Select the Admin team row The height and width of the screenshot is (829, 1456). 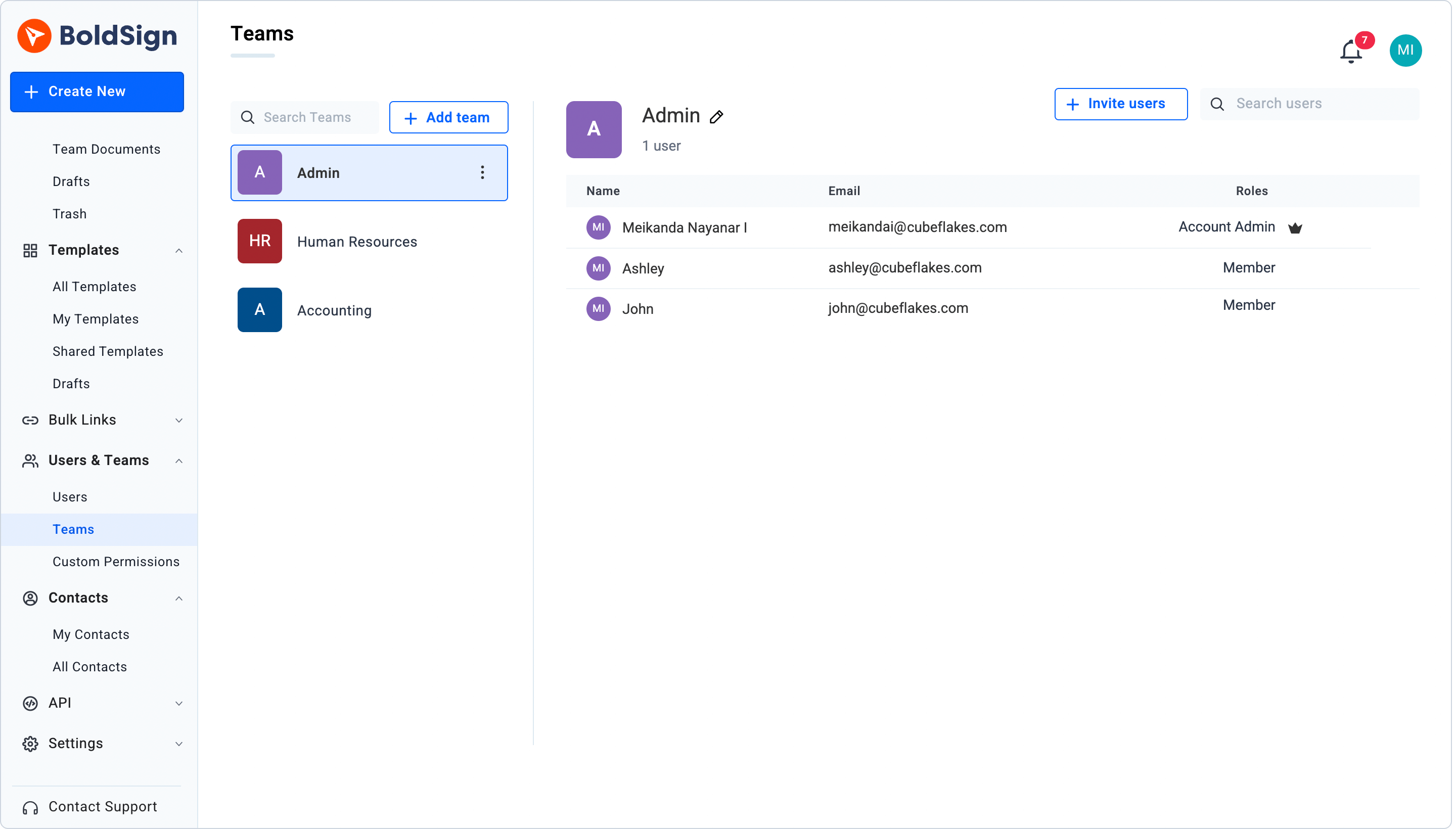[370, 173]
